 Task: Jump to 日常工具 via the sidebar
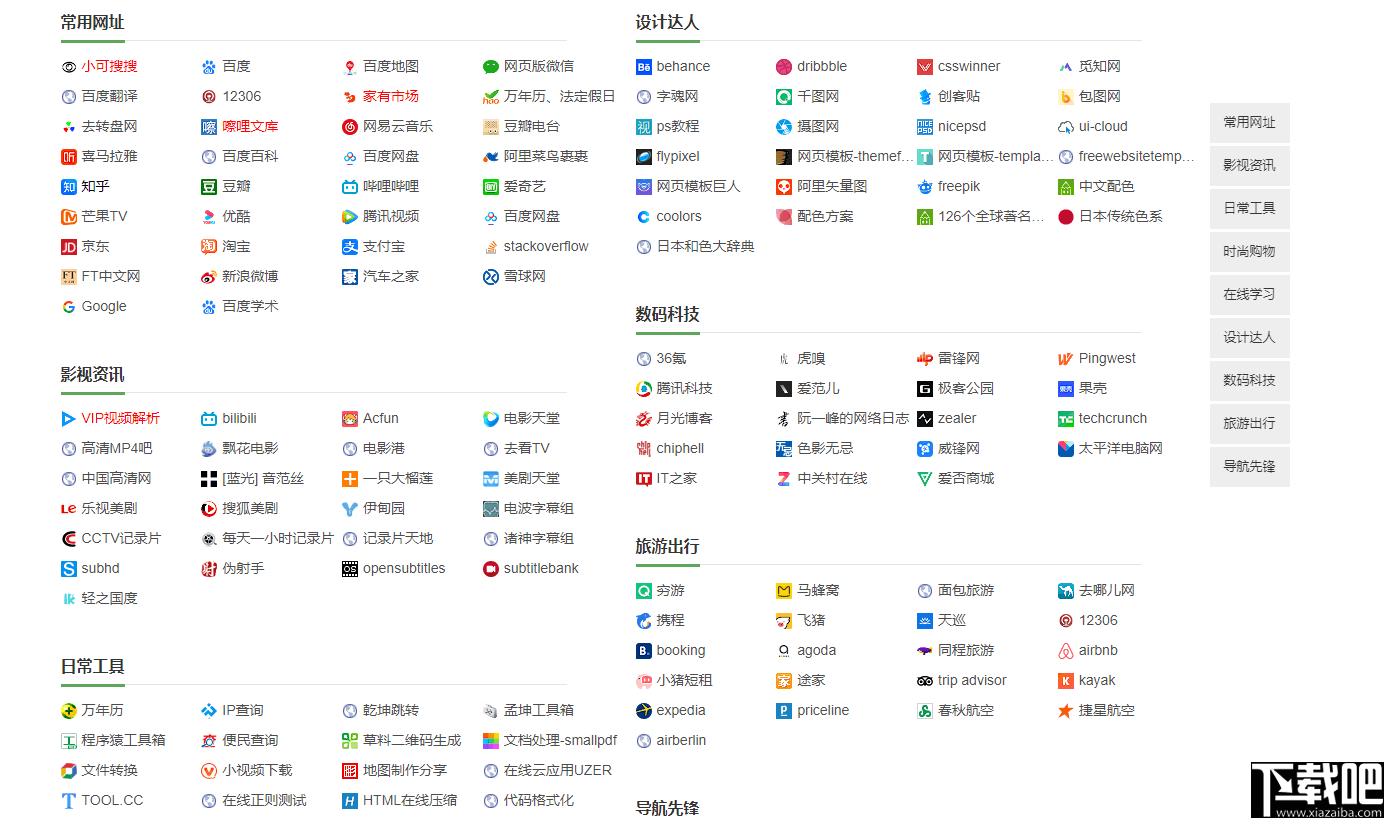click(1249, 208)
